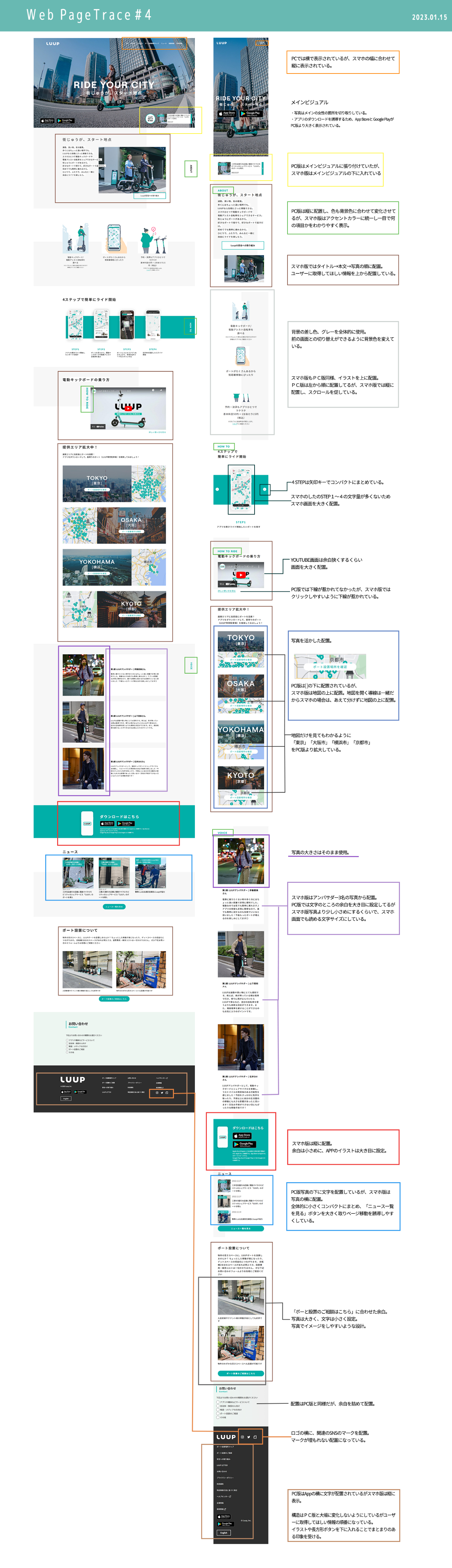Open ポート設置場所マップ link in mobile footer

point(225,1447)
